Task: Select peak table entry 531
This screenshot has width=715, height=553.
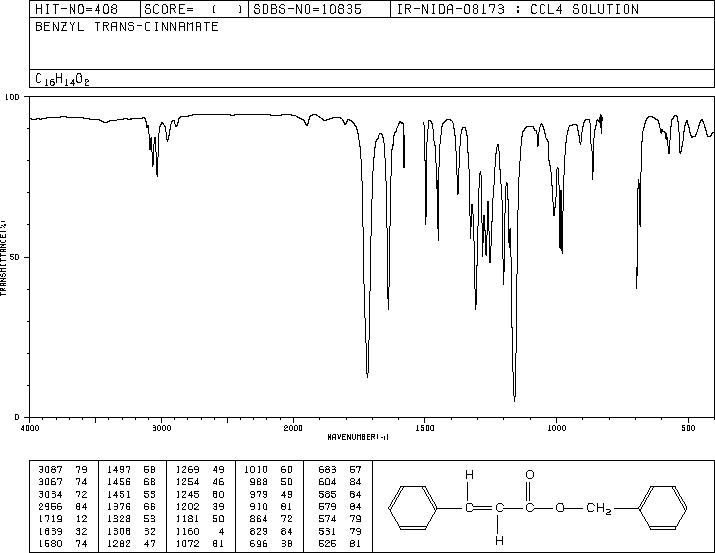Action: tap(327, 531)
